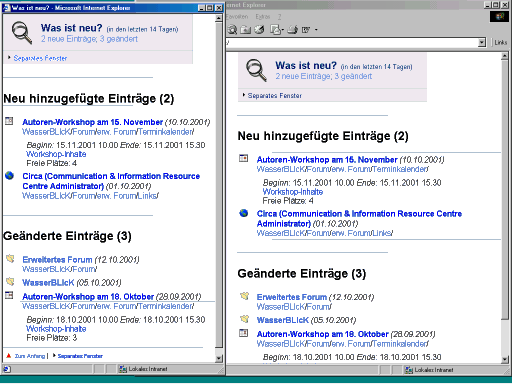The height and width of the screenshot is (384, 512).
Task: Click the Links toolbar label
Action: point(501,42)
